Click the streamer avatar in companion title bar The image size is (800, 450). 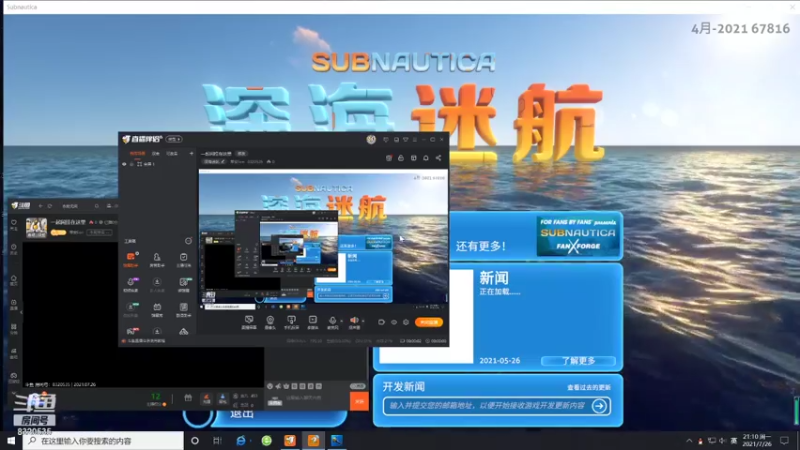point(371,139)
